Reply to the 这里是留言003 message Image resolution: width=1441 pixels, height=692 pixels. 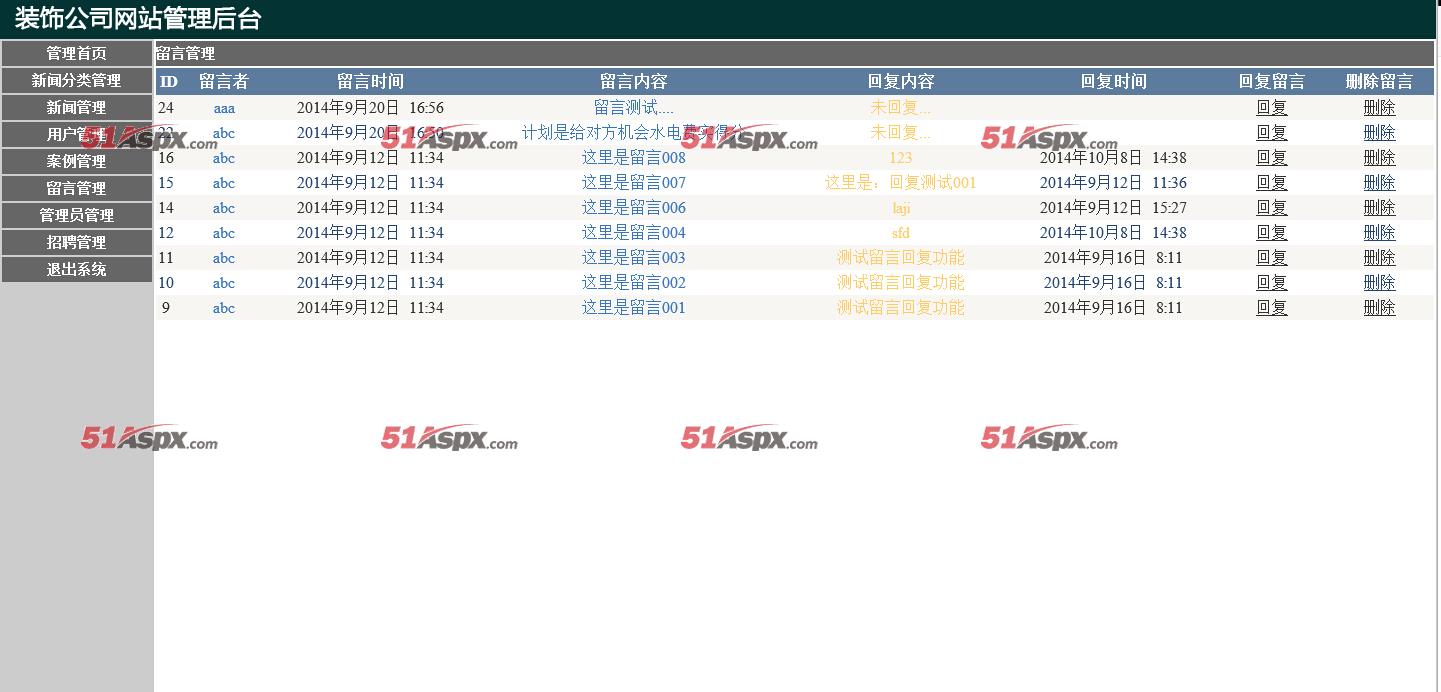tap(1272, 257)
